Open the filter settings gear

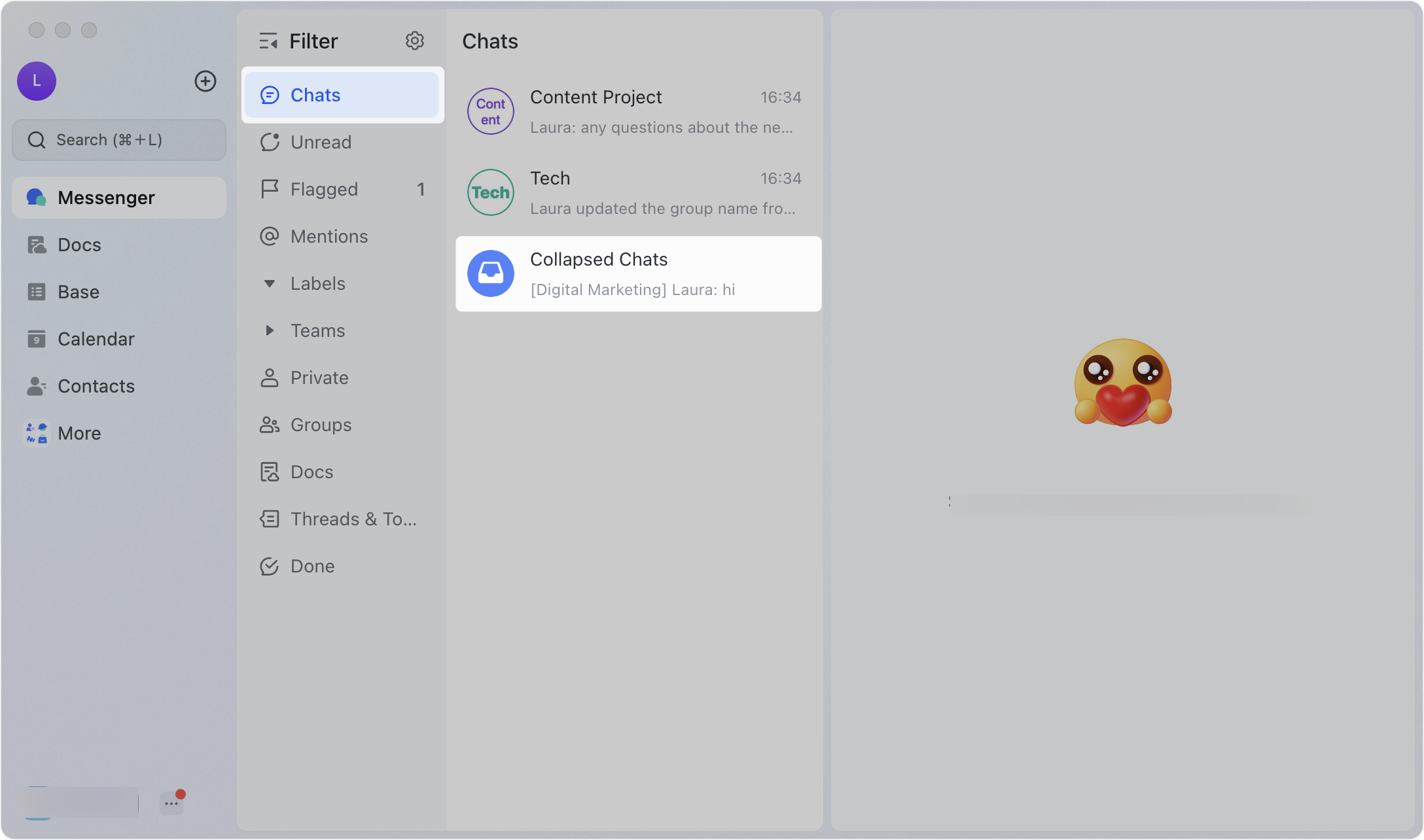pos(414,41)
